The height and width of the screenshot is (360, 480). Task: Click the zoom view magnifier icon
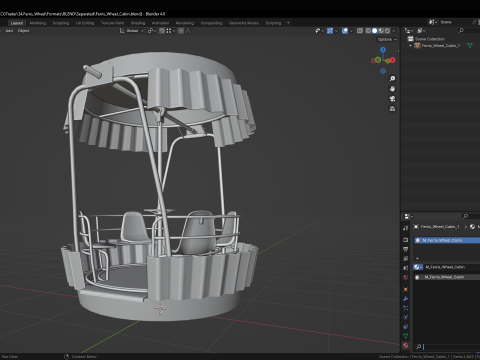pos(392,79)
